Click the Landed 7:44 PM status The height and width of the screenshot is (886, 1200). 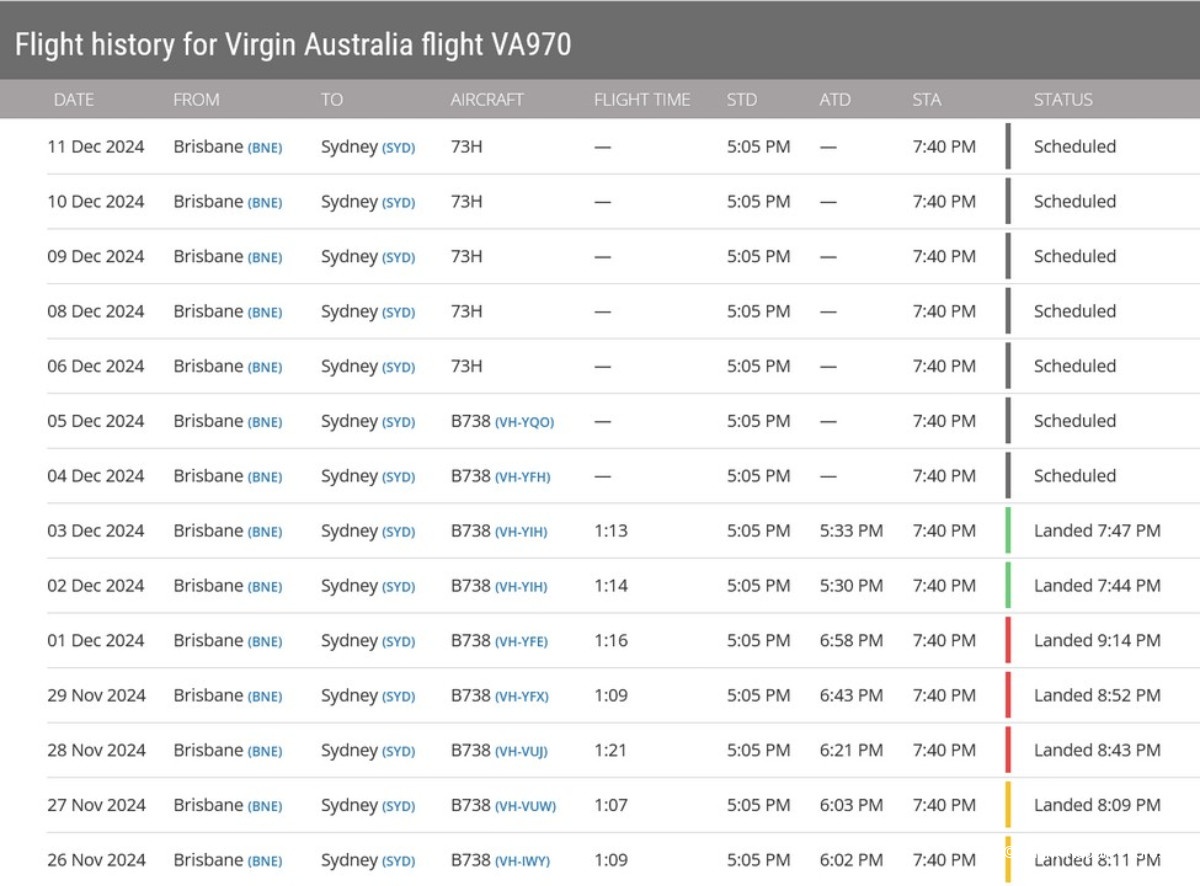1097,586
